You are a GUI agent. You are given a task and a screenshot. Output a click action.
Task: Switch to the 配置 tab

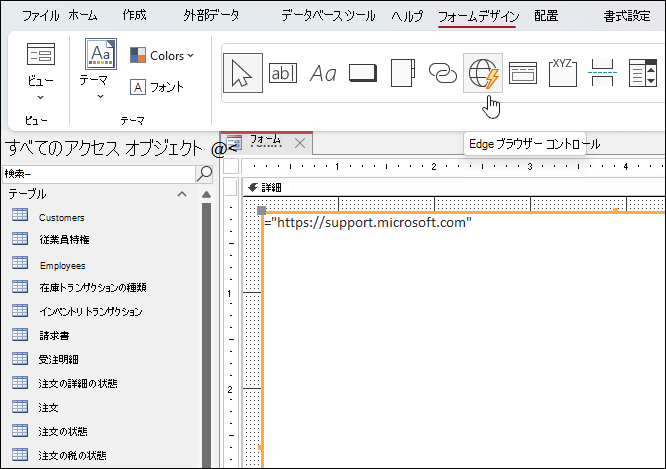[546, 16]
